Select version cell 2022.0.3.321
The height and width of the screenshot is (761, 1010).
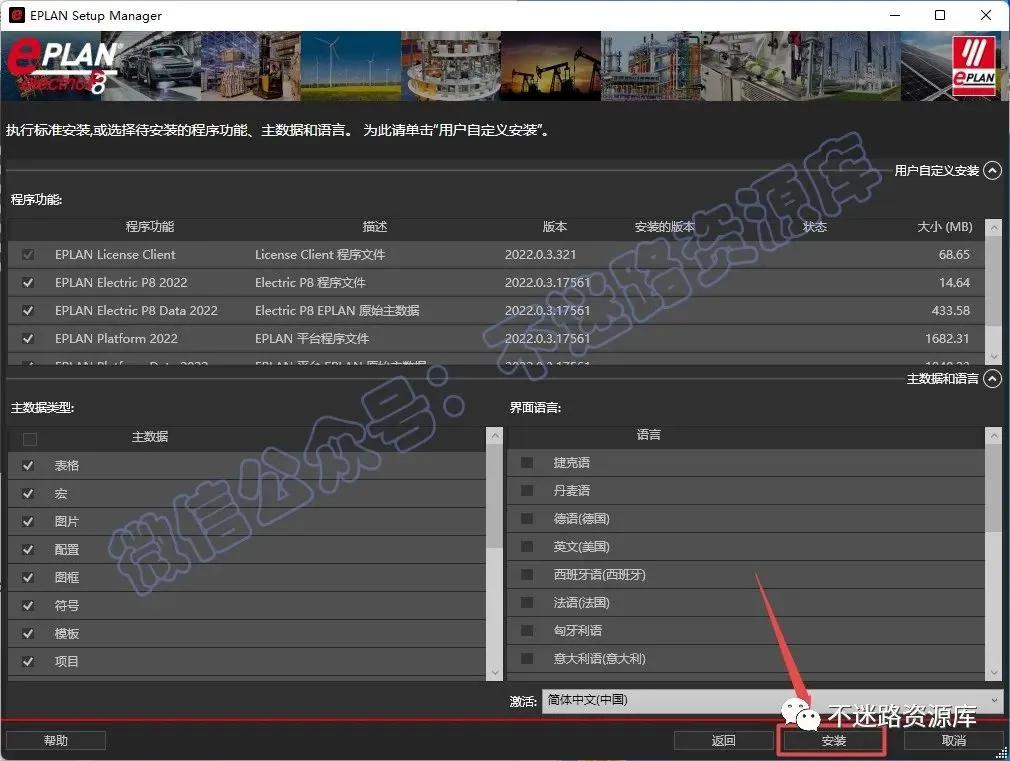click(x=540, y=255)
